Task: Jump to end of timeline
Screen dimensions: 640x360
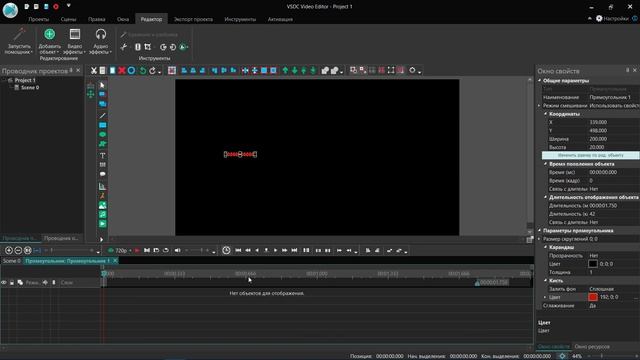Action: click(294, 250)
